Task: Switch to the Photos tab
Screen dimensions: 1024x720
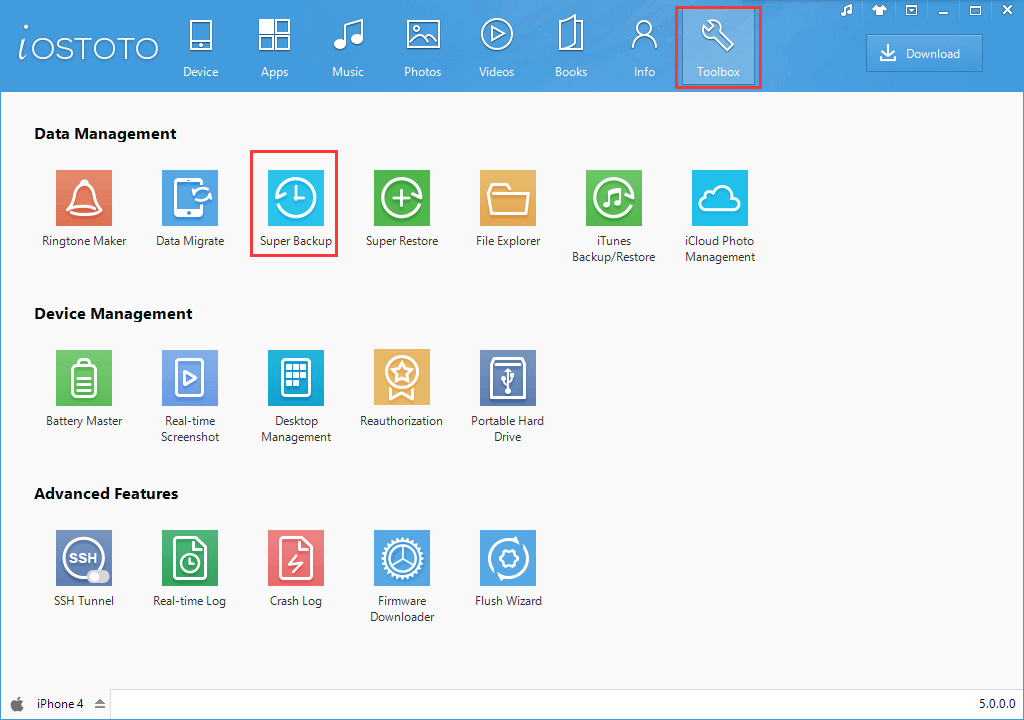Action: tap(423, 48)
